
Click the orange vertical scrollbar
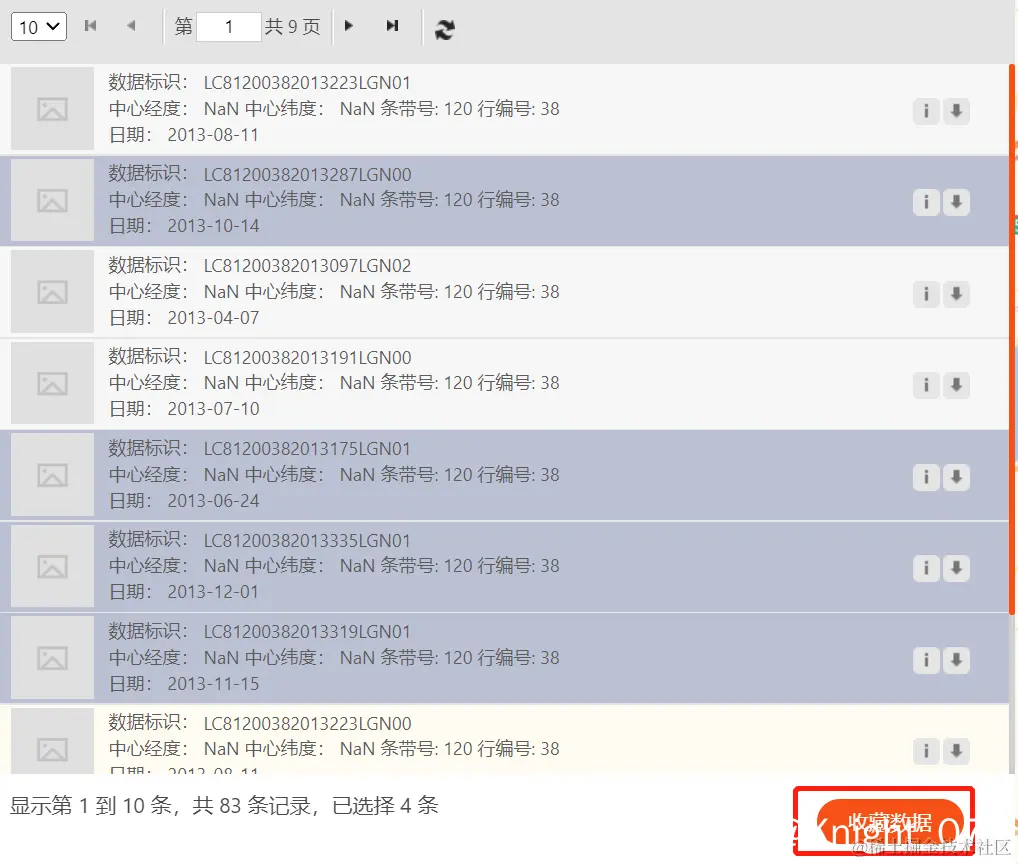pyautogui.click(x=1012, y=339)
